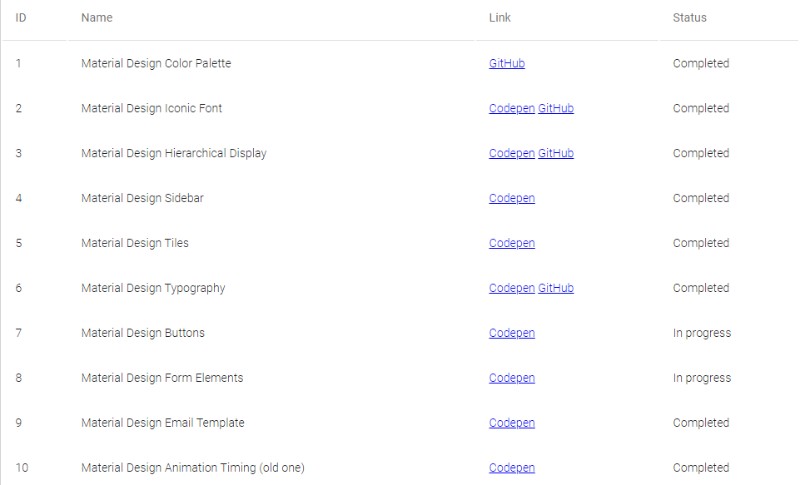Open Codepen link for Material Design Sidebar

click(512, 198)
